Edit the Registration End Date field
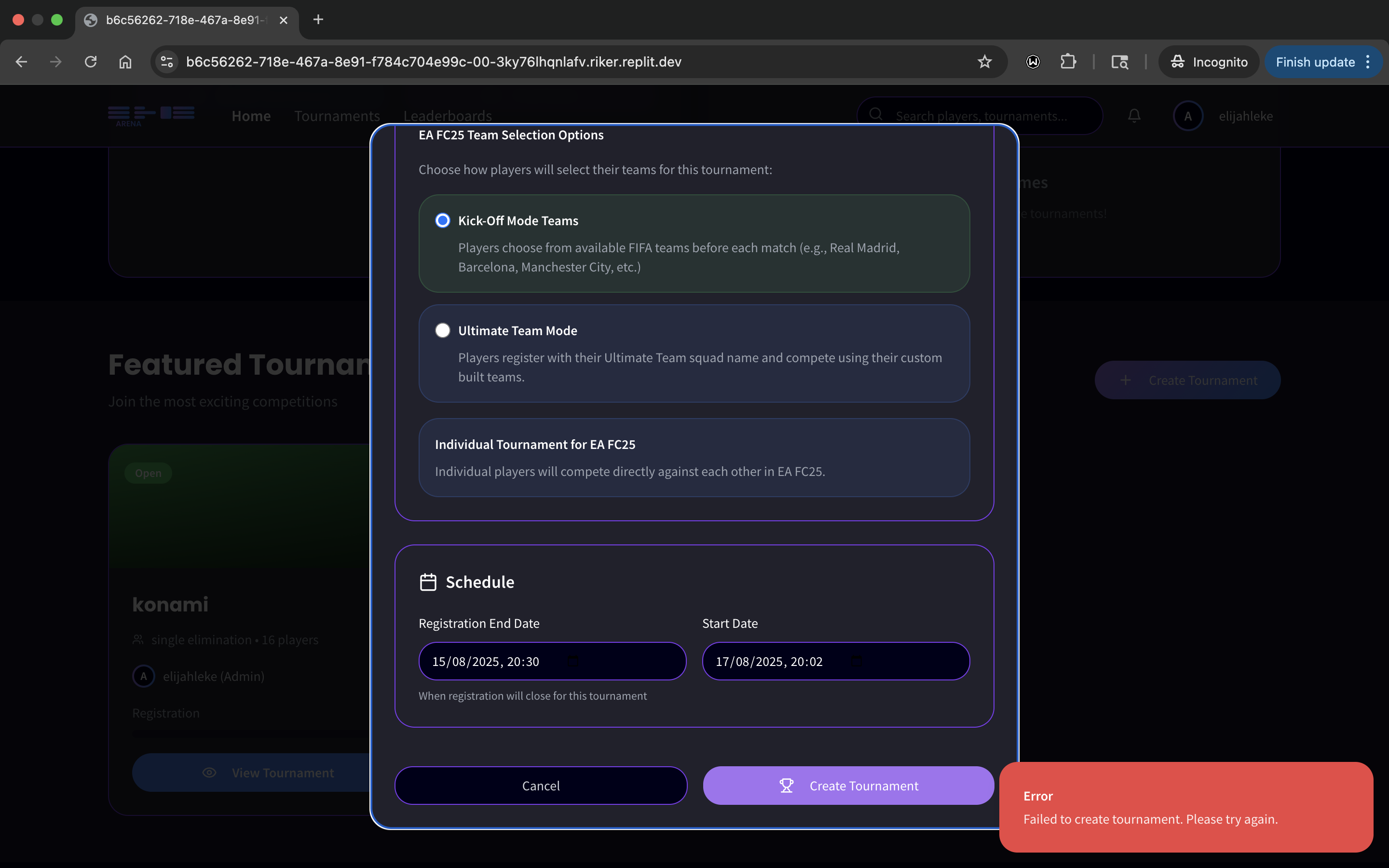This screenshot has width=1389, height=868. tap(552, 661)
